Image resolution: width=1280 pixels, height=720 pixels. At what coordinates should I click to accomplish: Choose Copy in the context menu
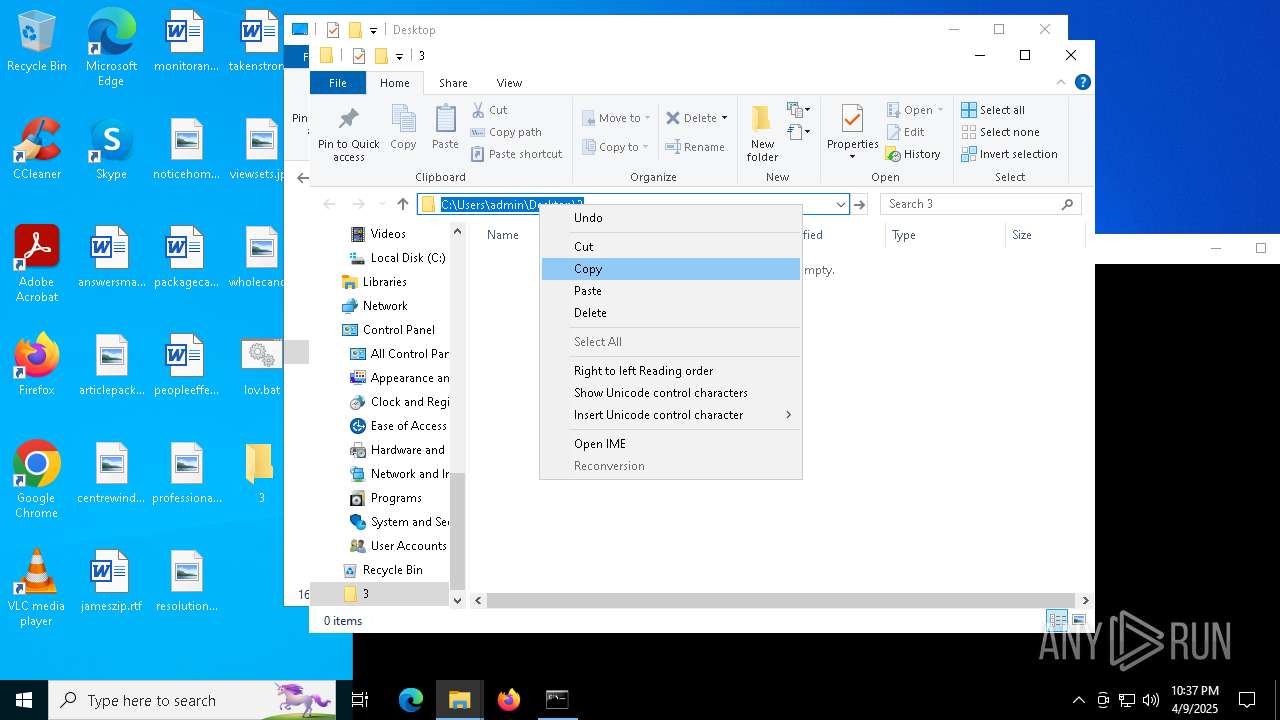pyautogui.click(x=671, y=268)
